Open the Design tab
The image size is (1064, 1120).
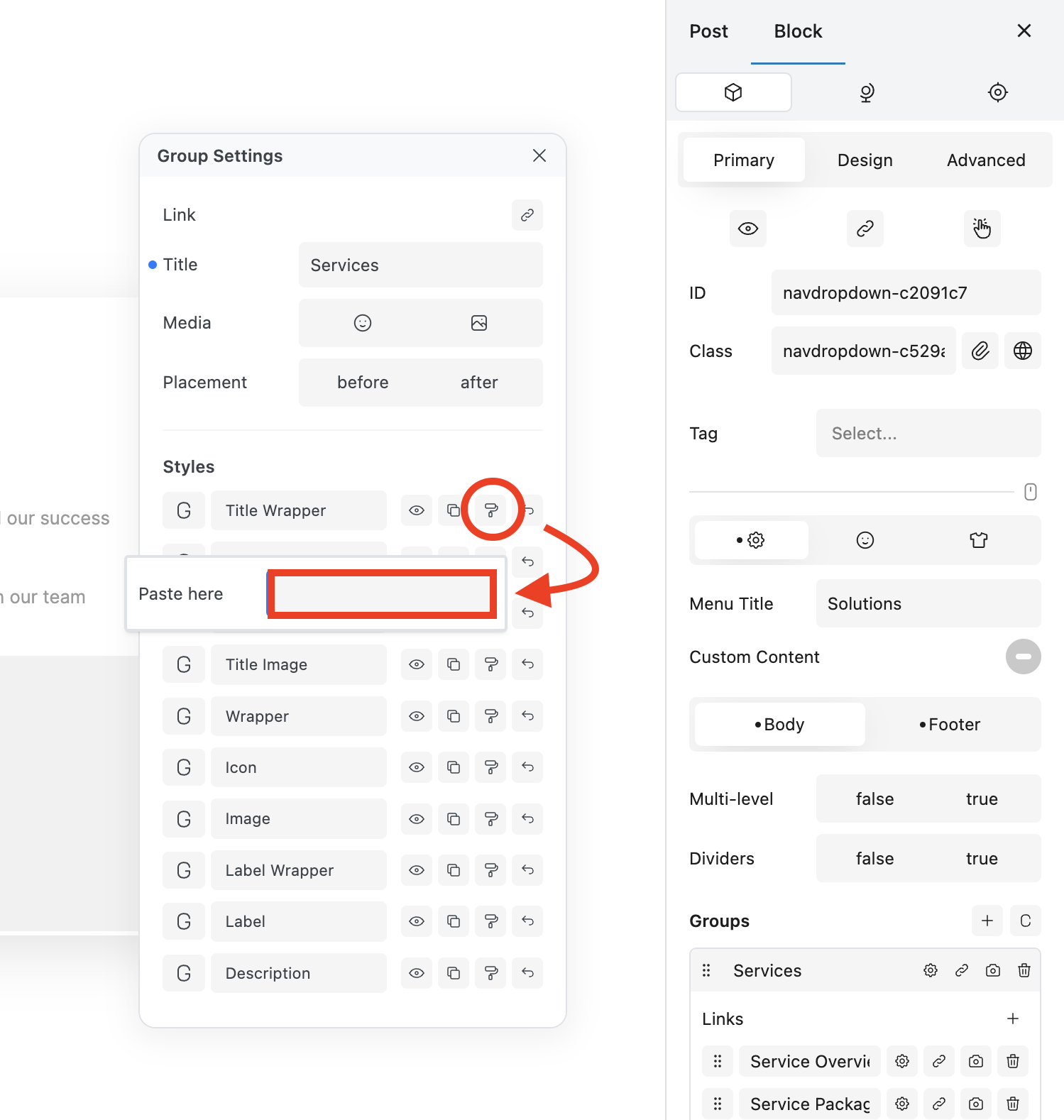pos(865,160)
